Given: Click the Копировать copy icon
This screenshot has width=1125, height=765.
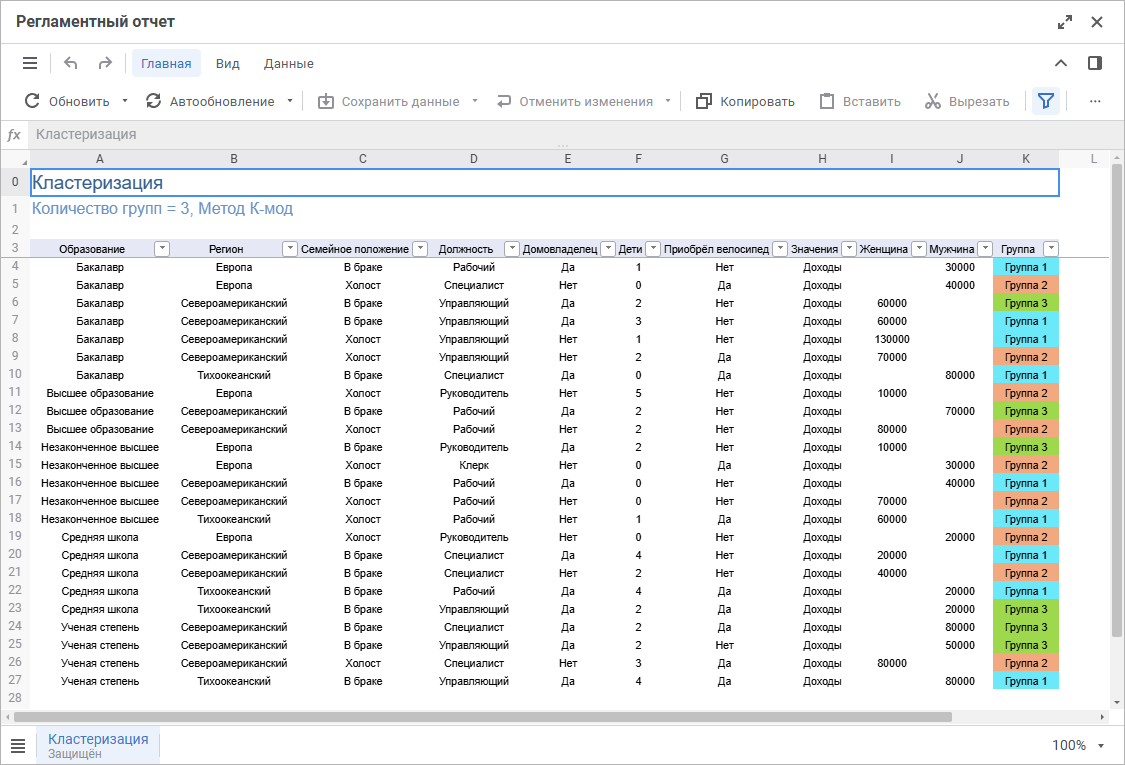Looking at the screenshot, I should pos(704,101).
